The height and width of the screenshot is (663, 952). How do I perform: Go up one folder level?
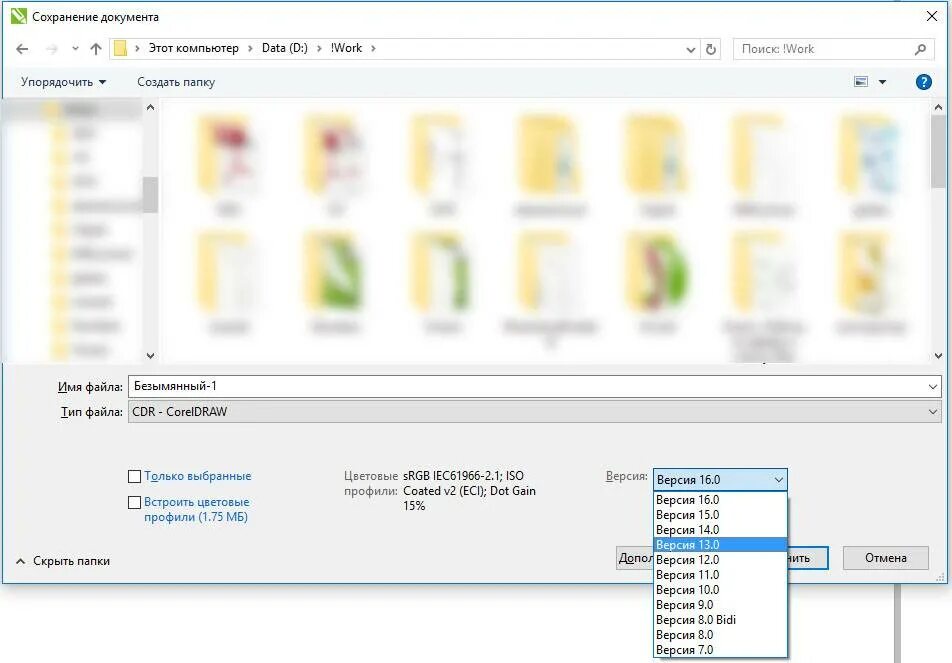[96, 49]
